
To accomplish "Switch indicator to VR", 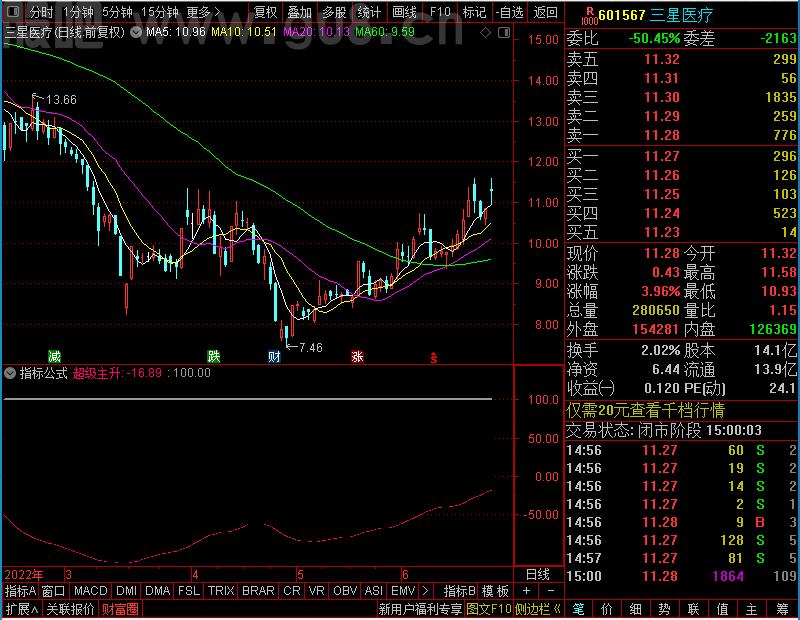I will tap(316, 591).
